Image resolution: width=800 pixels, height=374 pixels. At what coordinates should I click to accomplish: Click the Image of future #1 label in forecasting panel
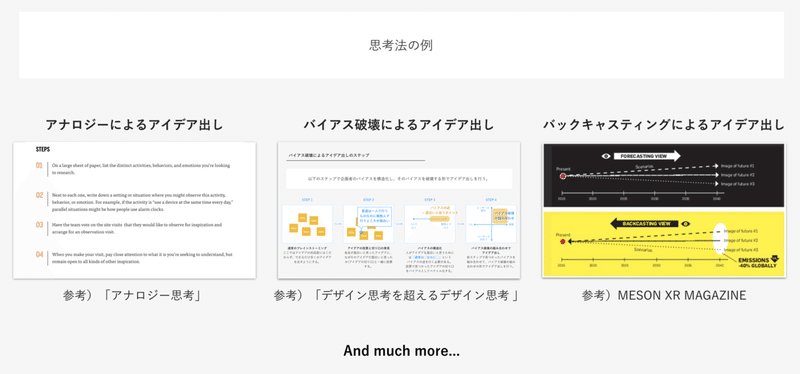point(738,166)
